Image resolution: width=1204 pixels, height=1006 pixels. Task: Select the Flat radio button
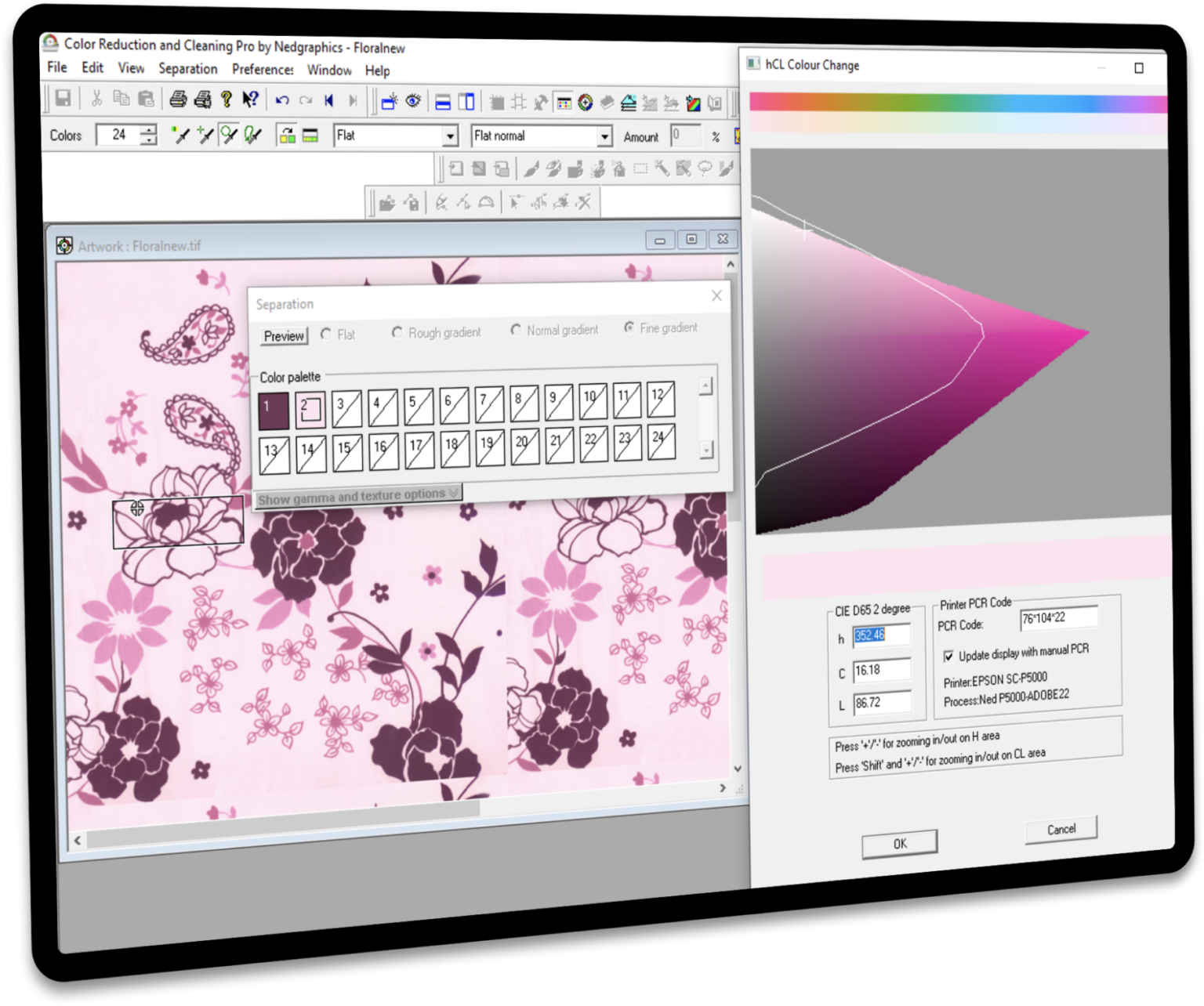tap(326, 334)
